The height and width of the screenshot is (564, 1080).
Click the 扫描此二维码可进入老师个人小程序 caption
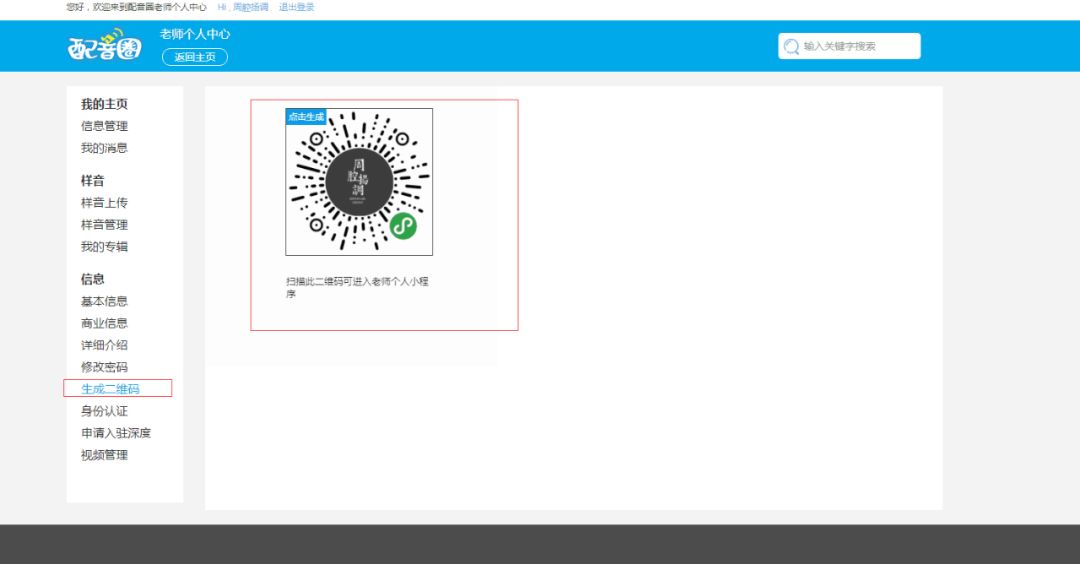[x=357, y=287]
